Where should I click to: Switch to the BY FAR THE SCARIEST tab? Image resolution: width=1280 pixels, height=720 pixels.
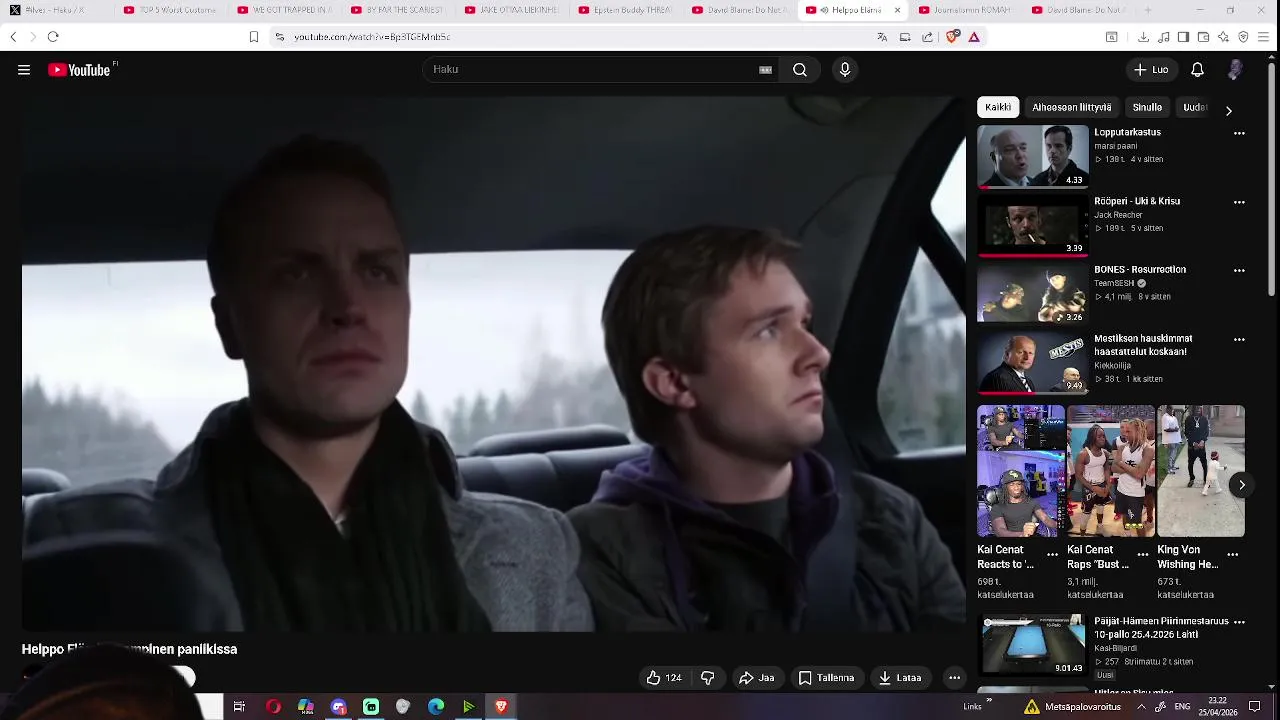point(398,10)
